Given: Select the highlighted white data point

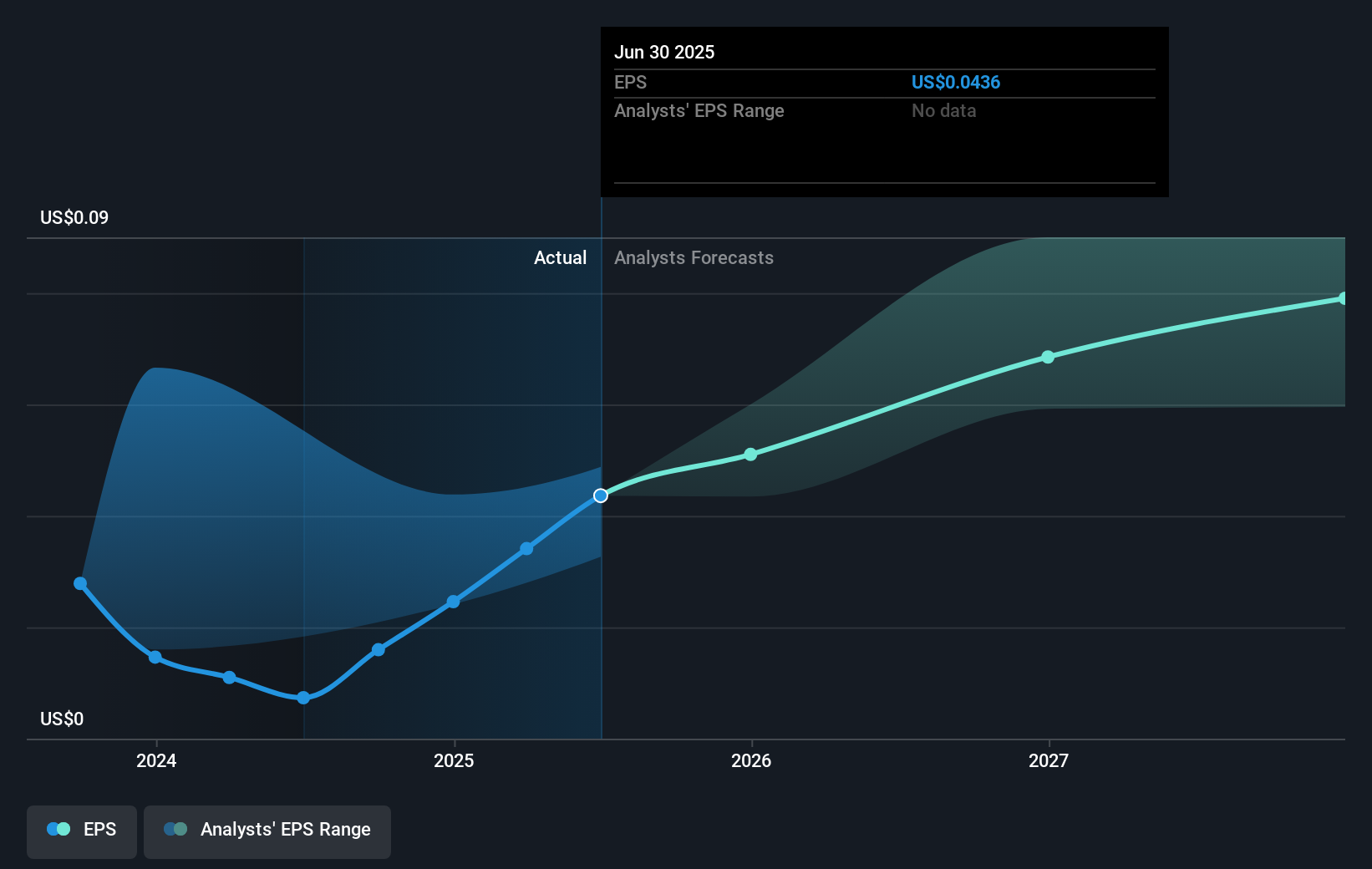Looking at the screenshot, I should 600,495.
